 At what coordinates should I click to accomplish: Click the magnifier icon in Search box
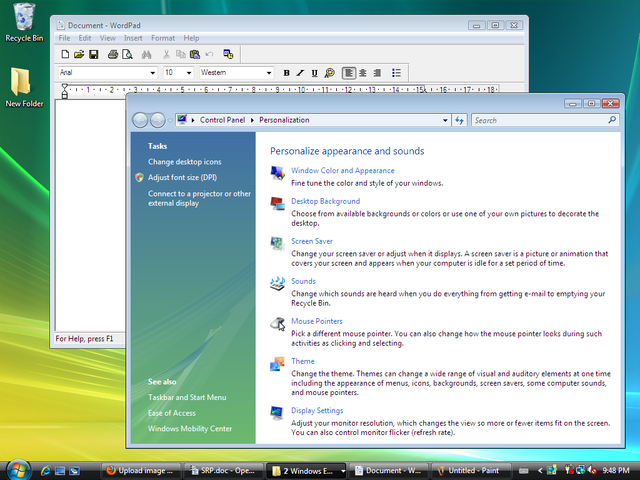612,120
